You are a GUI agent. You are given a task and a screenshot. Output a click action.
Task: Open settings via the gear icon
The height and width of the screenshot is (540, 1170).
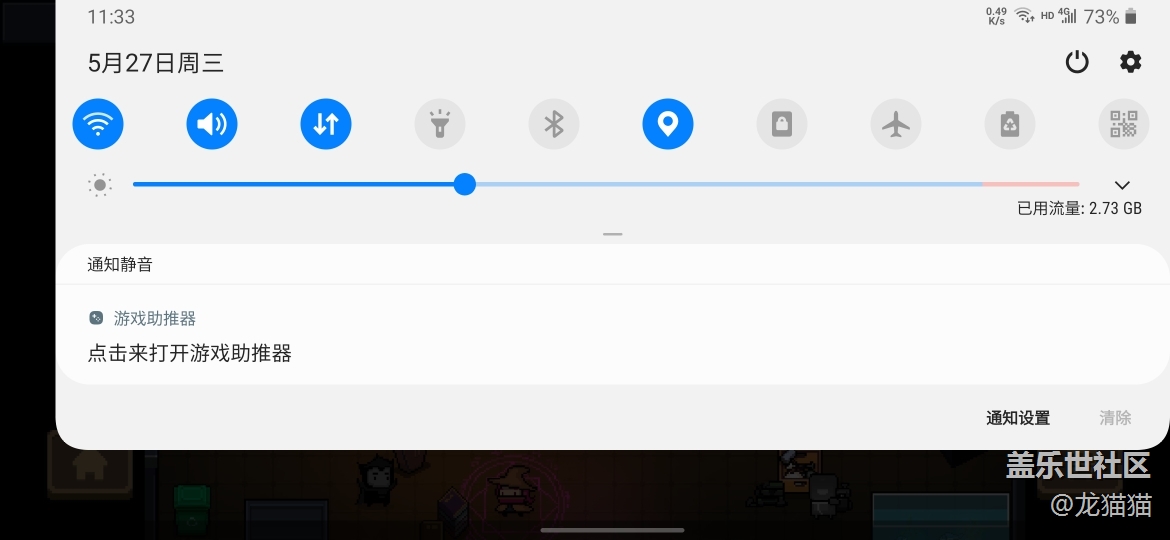(1130, 62)
